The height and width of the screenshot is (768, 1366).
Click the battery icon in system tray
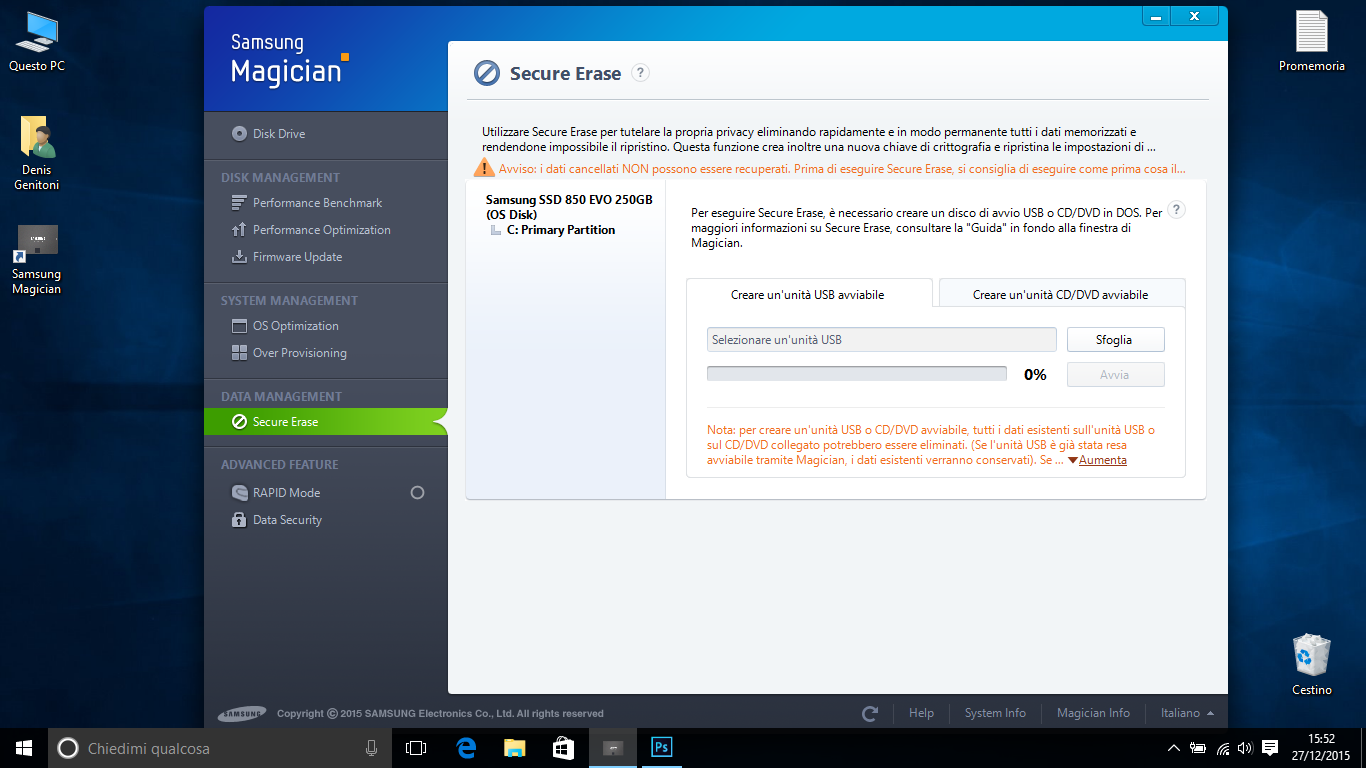(1198, 748)
